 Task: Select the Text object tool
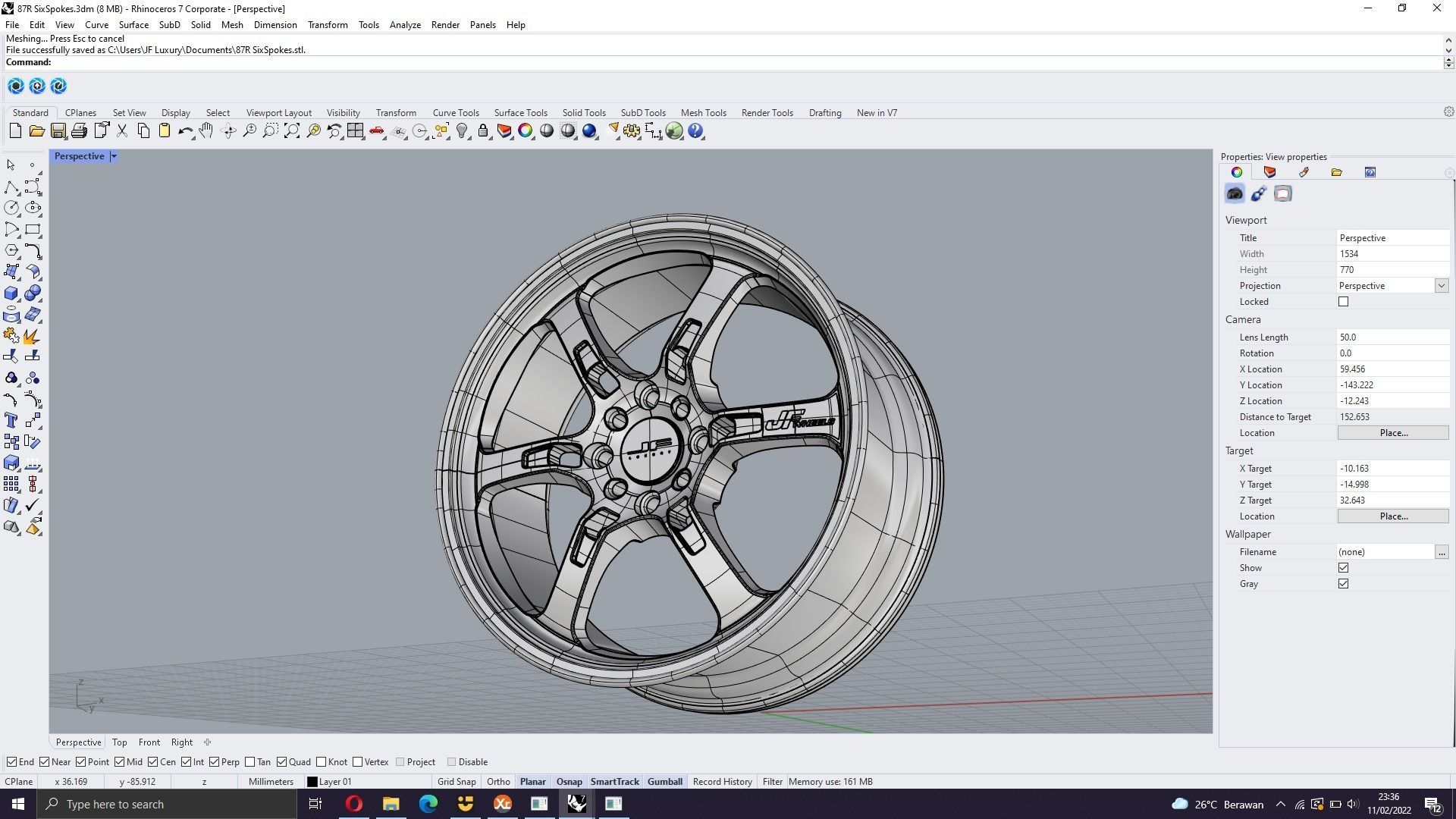[x=11, y=420]
